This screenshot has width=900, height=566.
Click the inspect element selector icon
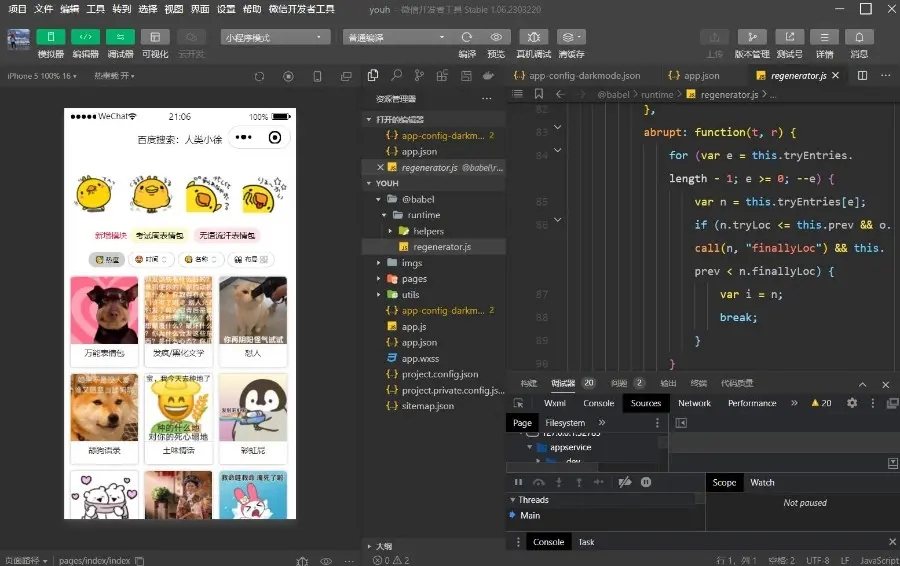pyautogui.click(x=518, y=403)
